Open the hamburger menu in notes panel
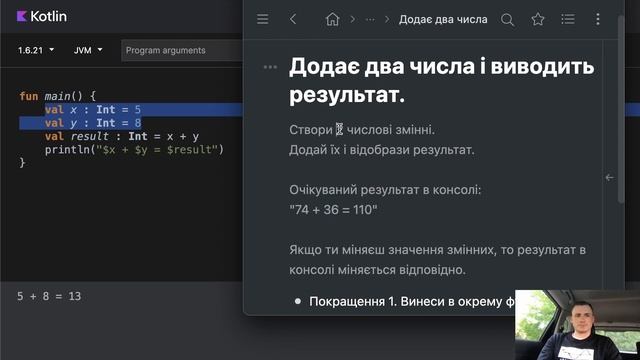 (262, 19)
